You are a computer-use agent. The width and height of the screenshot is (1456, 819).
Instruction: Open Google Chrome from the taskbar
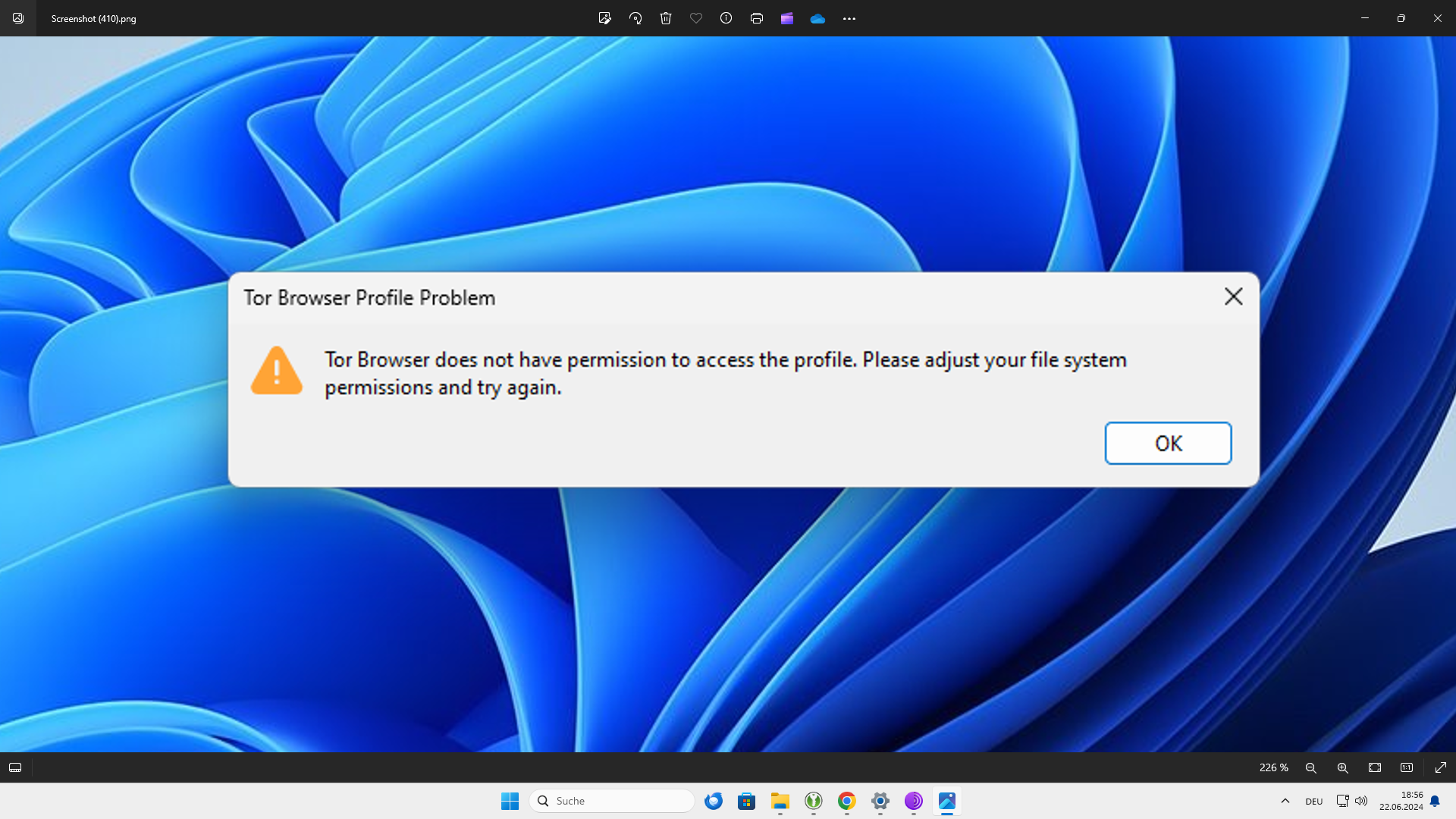click(847, 801)
